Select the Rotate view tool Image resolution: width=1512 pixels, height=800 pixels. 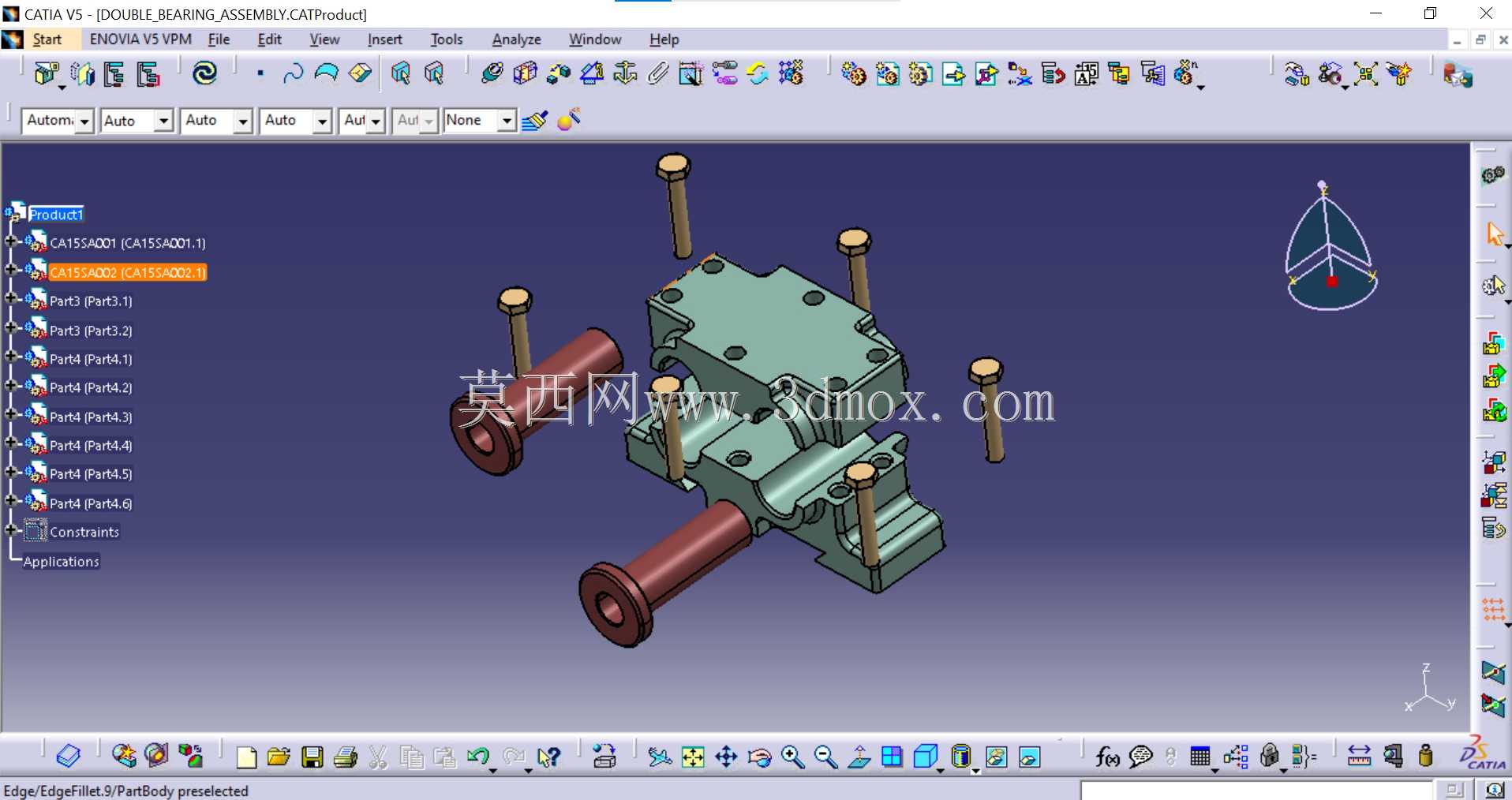coord(759,757)
